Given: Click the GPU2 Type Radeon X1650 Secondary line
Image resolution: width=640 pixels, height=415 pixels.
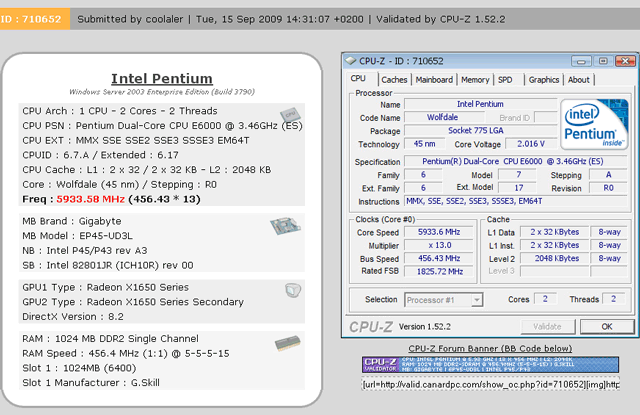Looking at the screenshot, I should click(133, 302).
